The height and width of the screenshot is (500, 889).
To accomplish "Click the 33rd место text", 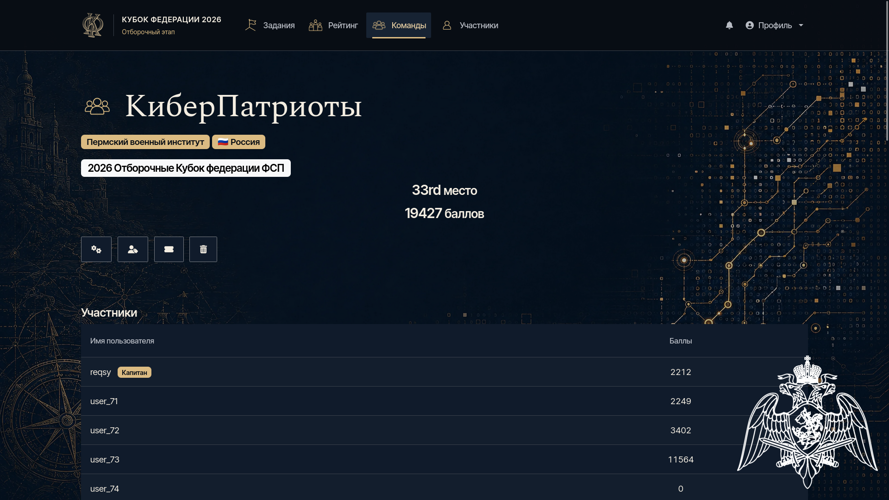I will (x=444, y=190).
